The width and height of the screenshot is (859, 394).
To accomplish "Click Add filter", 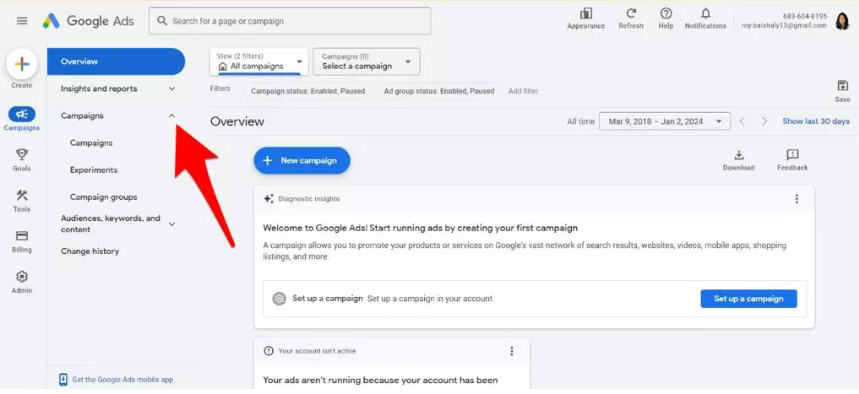I will (x=523, y=91).
